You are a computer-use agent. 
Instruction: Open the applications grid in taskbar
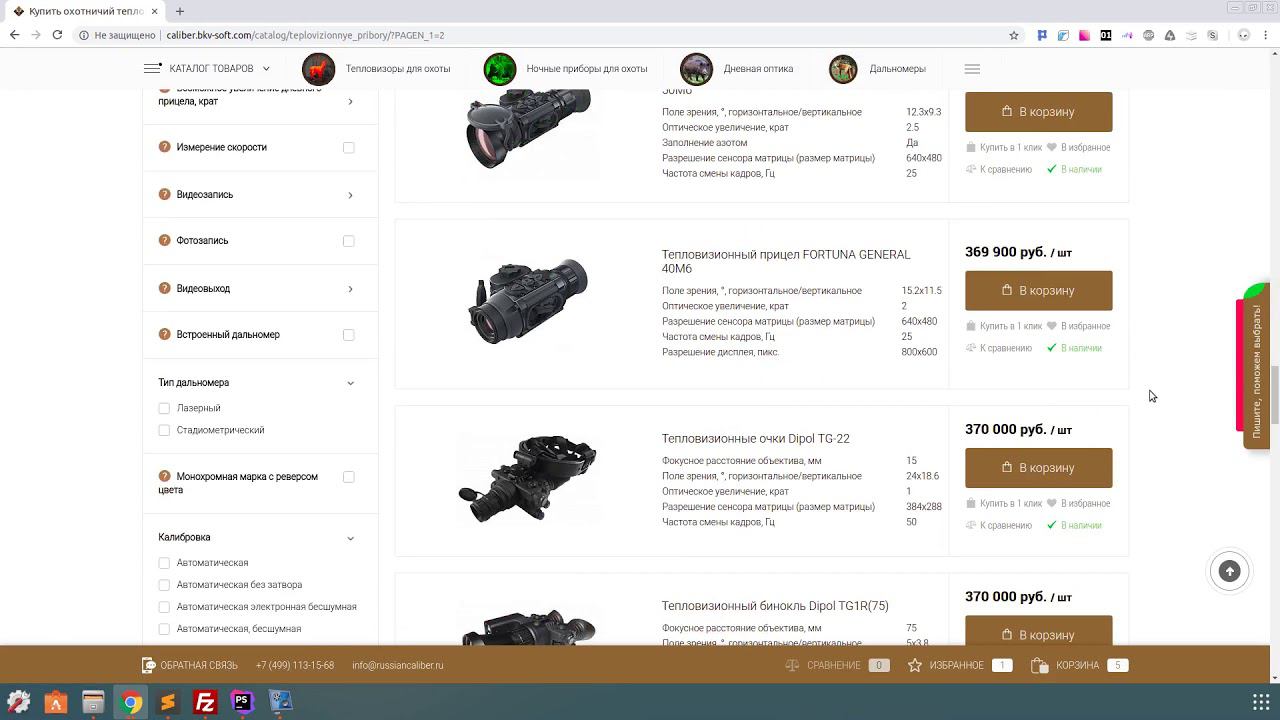(x=1261, y=702)
